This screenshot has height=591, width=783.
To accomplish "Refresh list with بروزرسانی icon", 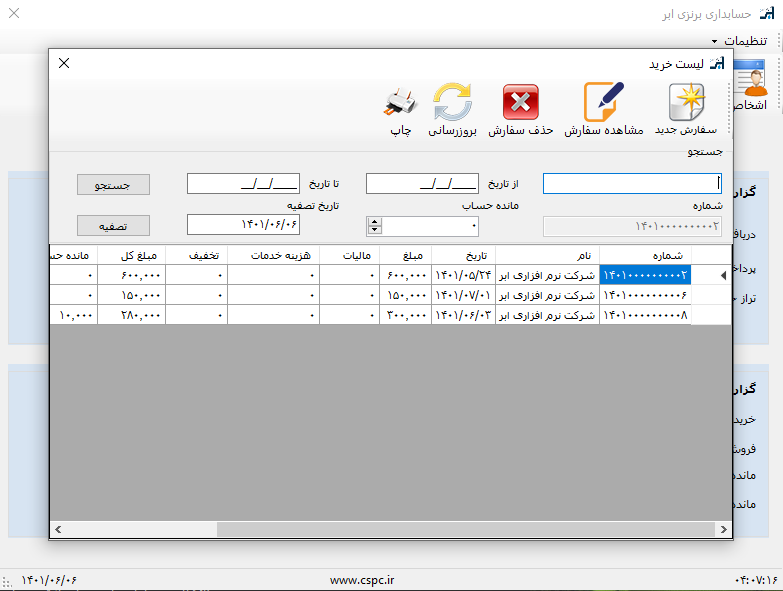I will point(452,103).
